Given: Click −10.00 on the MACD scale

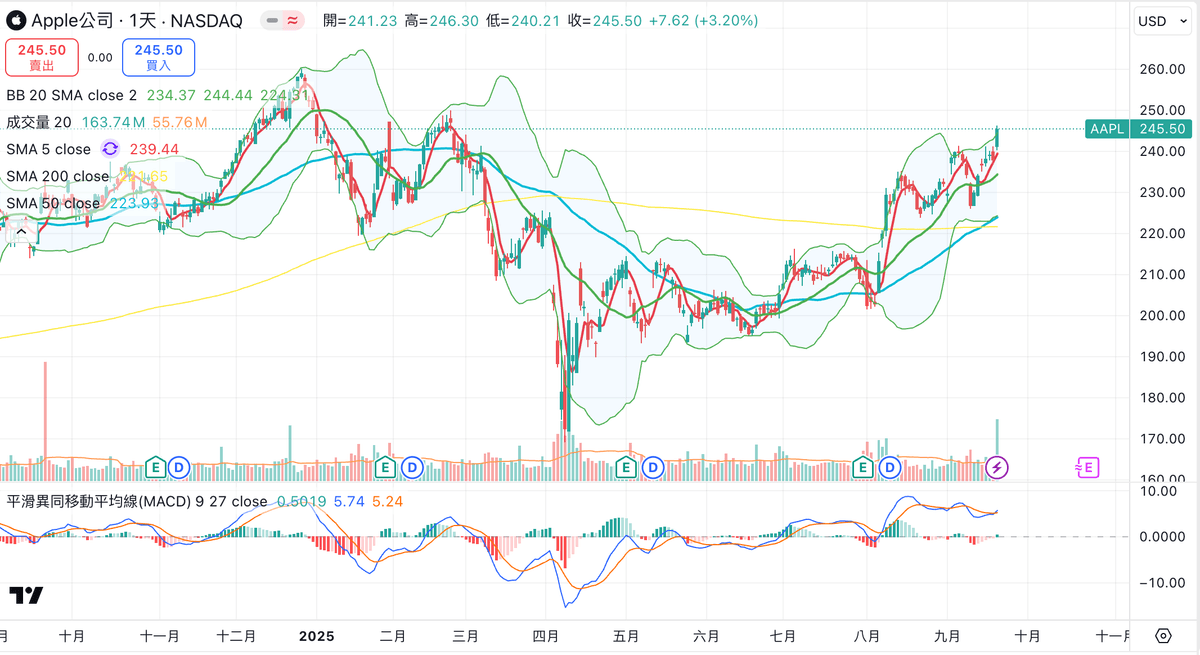Looking at the screenshot, I should click(1162, 583).
